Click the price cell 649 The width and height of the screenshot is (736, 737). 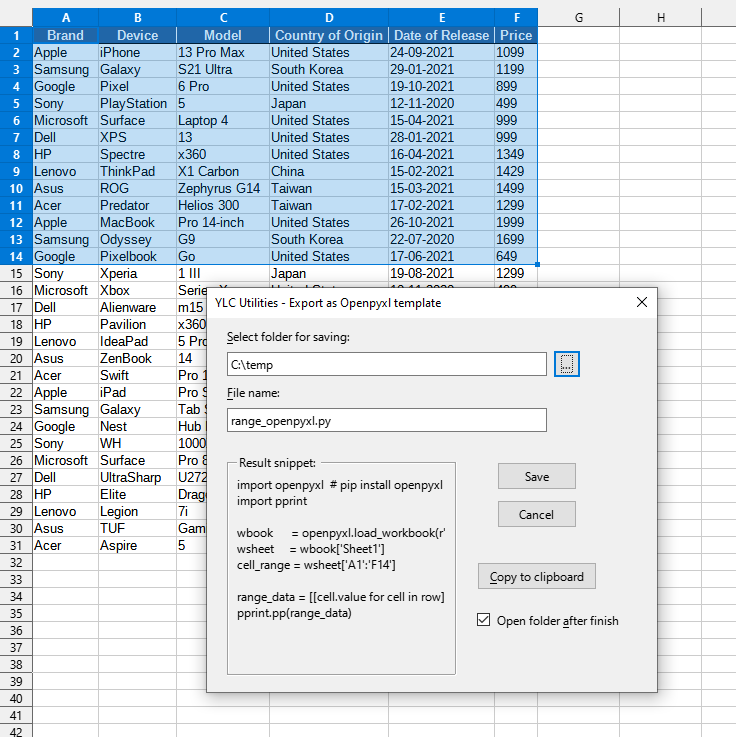coord(516,256)
